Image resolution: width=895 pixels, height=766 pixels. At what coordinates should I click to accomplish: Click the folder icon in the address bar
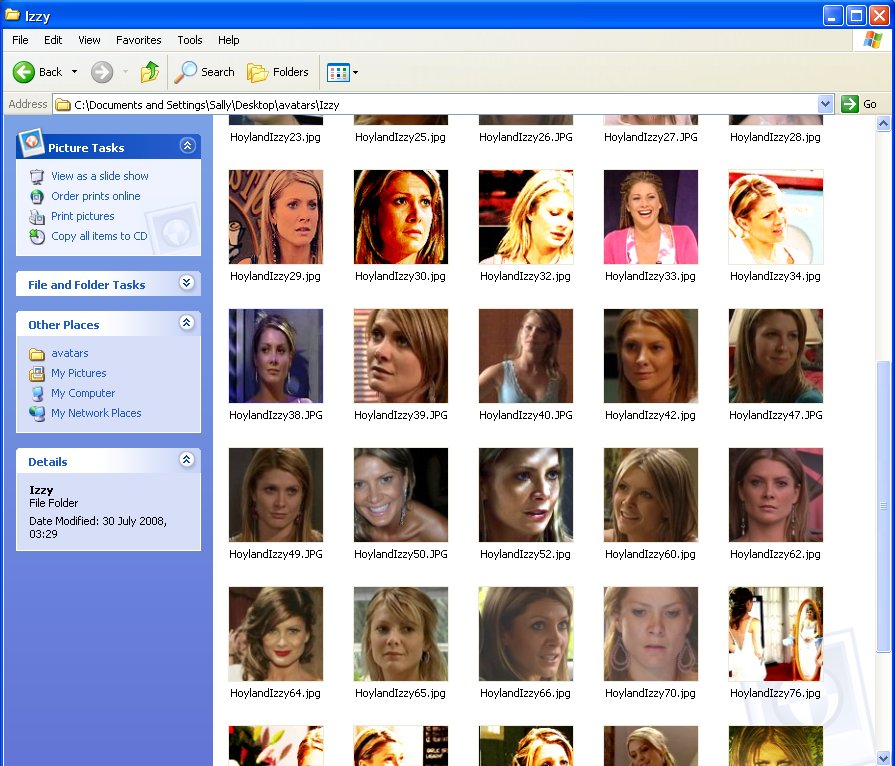(63, 104)
